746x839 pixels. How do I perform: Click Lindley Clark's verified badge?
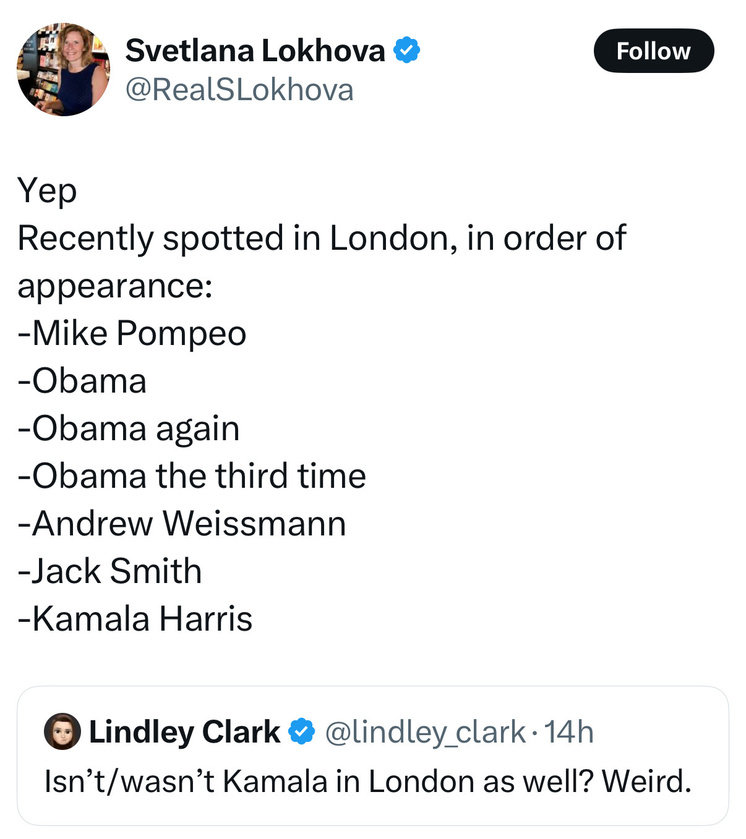(302, 733)
